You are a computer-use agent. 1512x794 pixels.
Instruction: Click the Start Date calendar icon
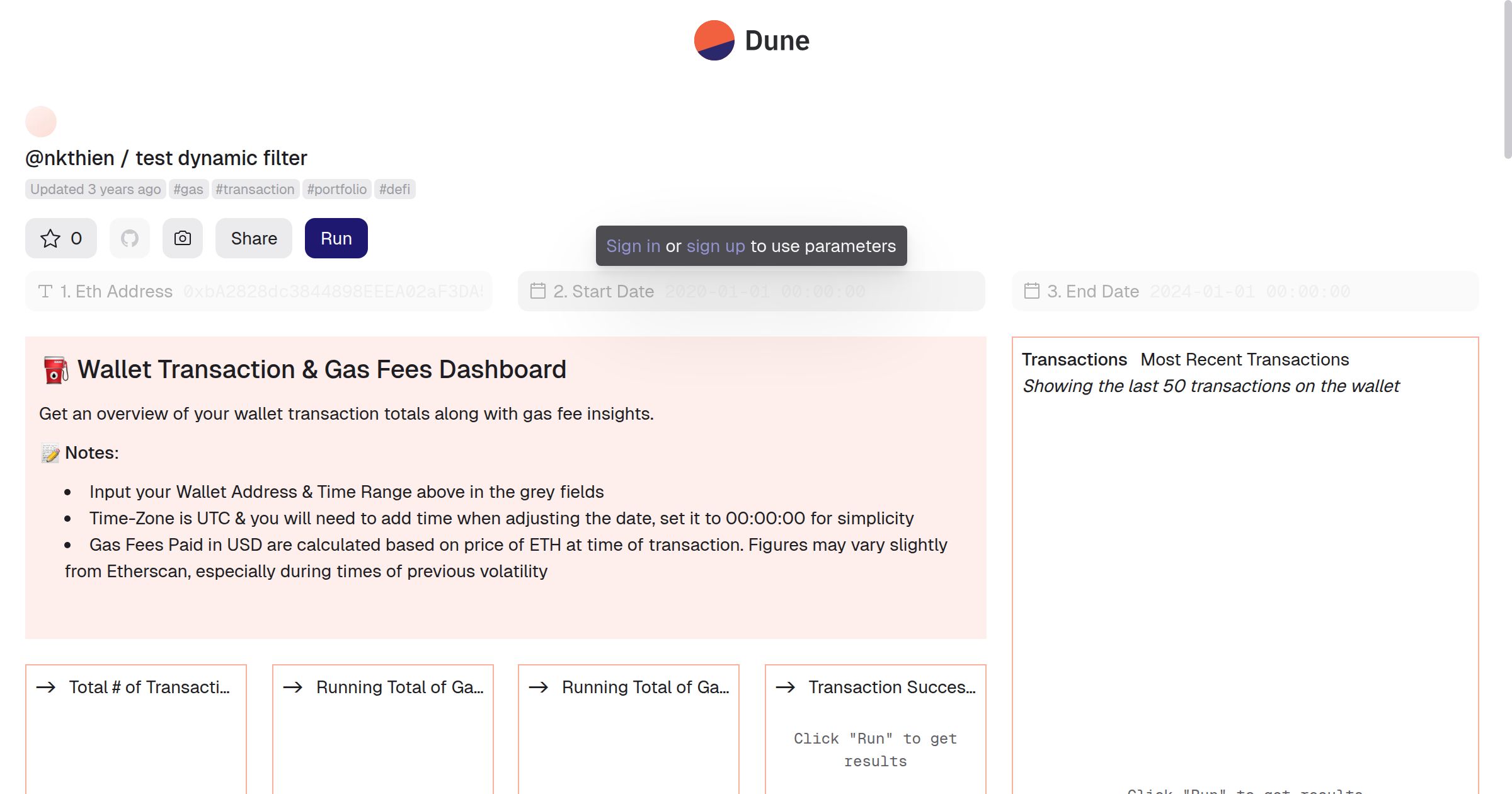537,291
